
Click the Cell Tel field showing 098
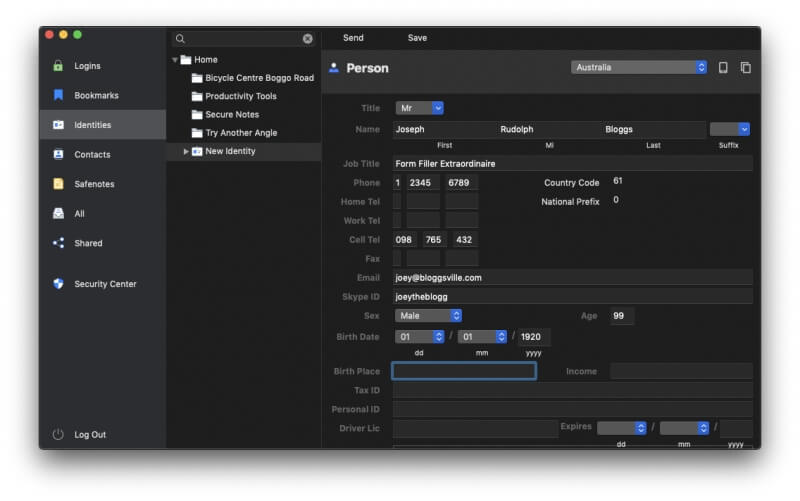click(x=405, y=240)
